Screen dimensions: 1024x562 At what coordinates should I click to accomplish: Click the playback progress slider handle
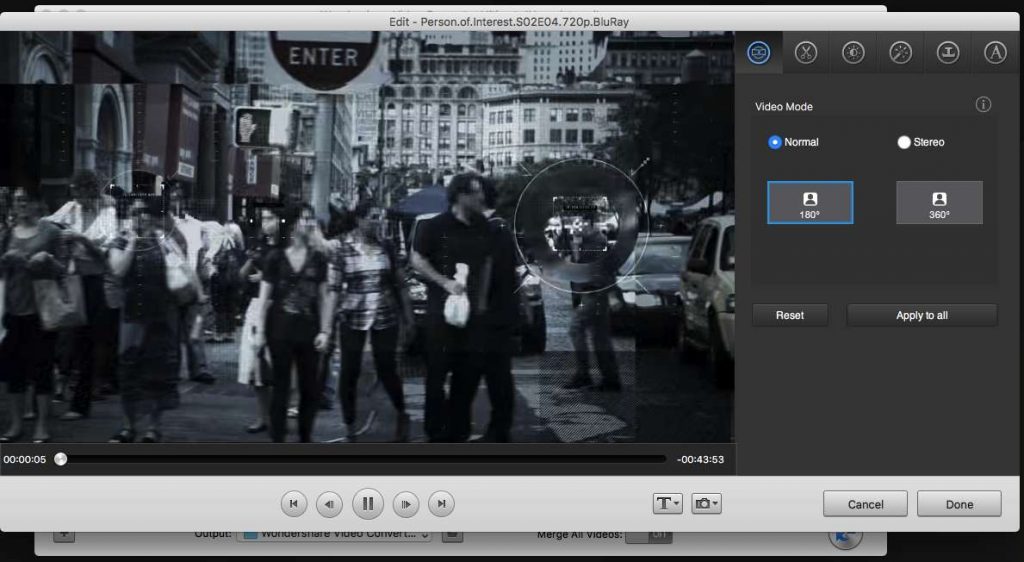point(61,459)
